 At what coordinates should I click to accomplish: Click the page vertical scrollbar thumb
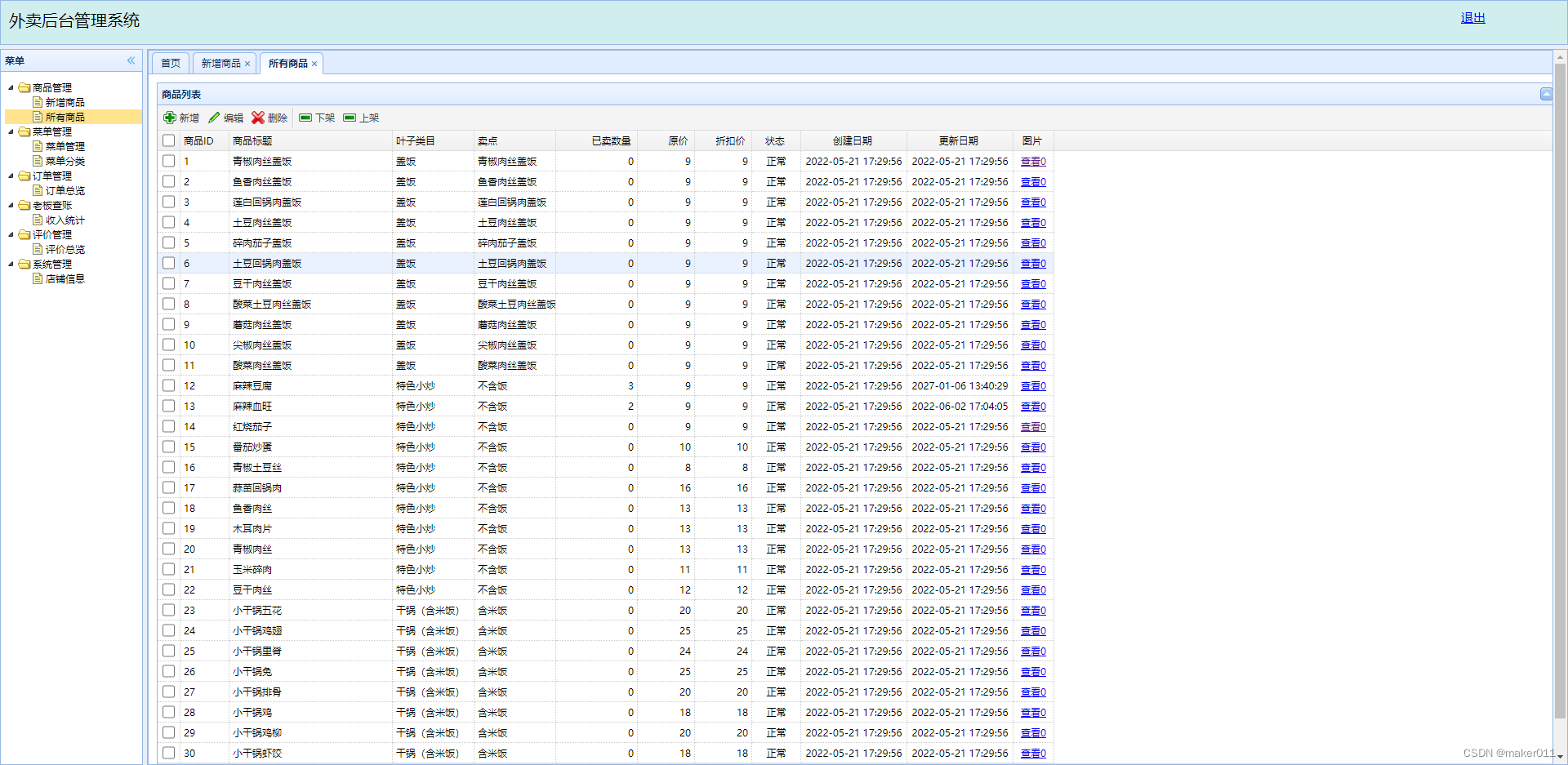pyautogui.click(x=1560, y=392)
